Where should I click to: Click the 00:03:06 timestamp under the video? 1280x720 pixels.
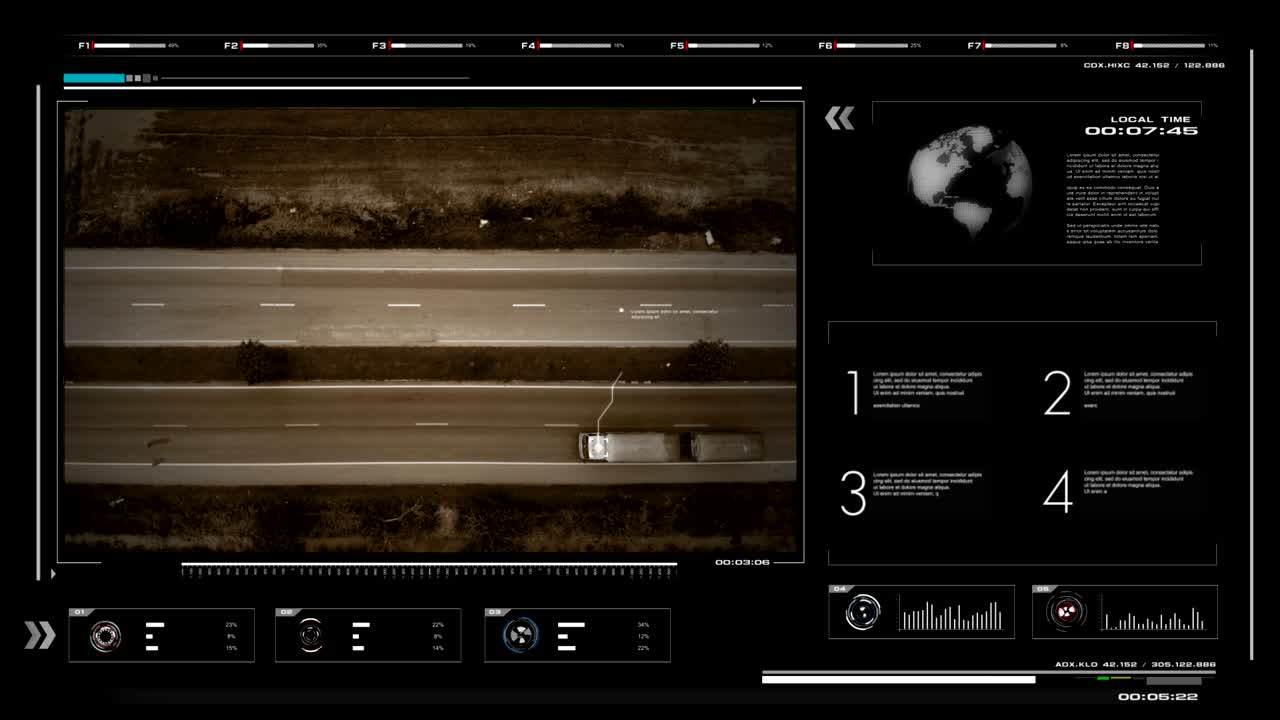[x=740, y=562]
